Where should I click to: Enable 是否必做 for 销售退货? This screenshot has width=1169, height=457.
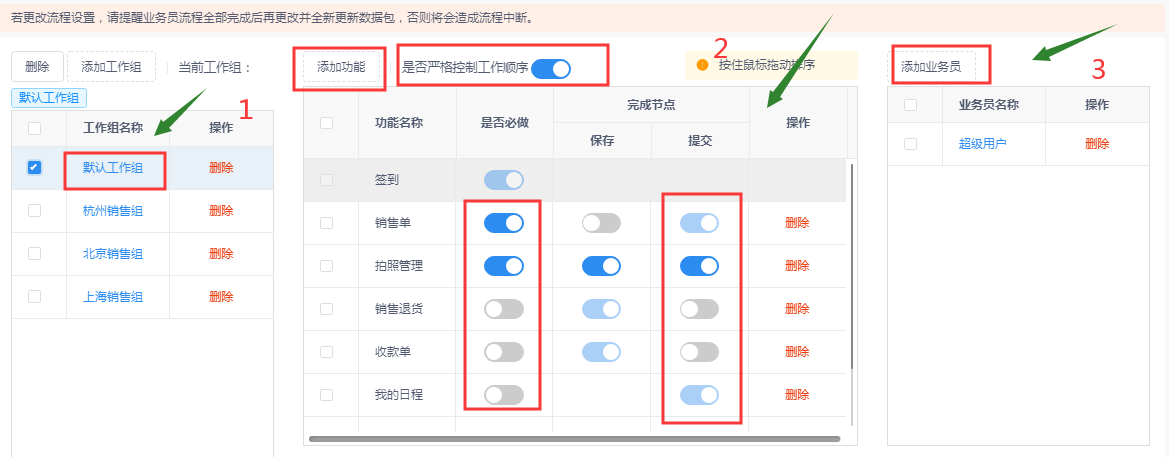click(504, 309)
